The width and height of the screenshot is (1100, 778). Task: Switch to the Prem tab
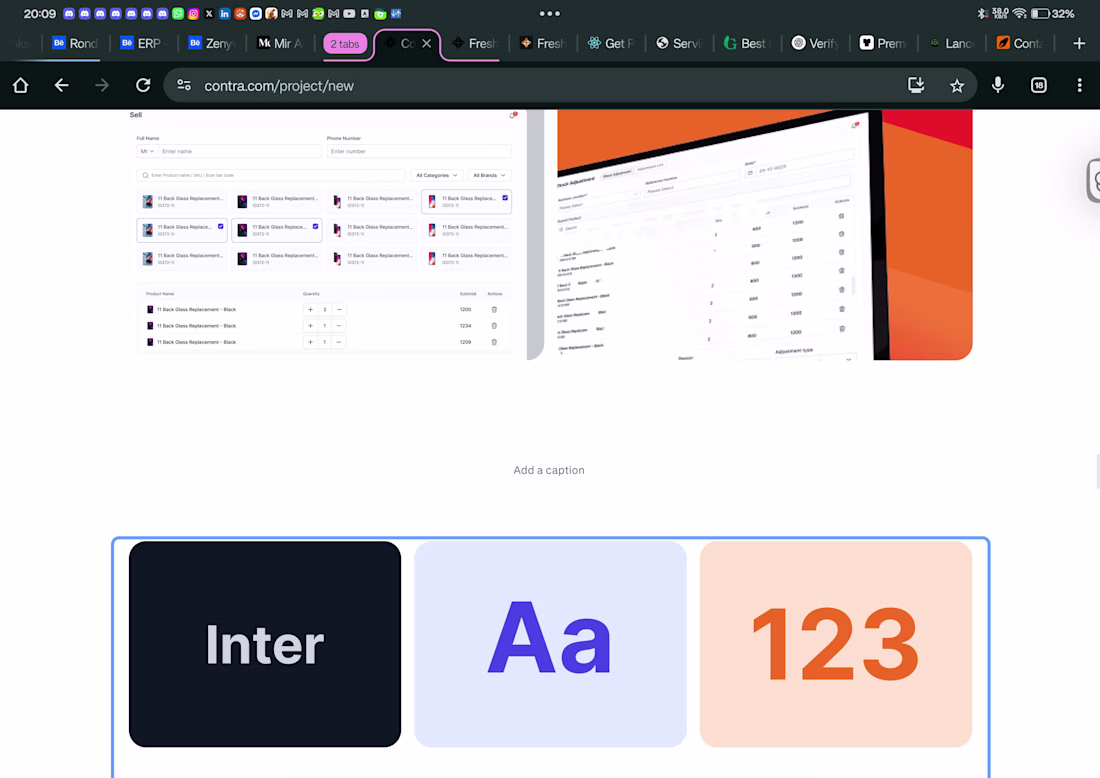(883, 43)
